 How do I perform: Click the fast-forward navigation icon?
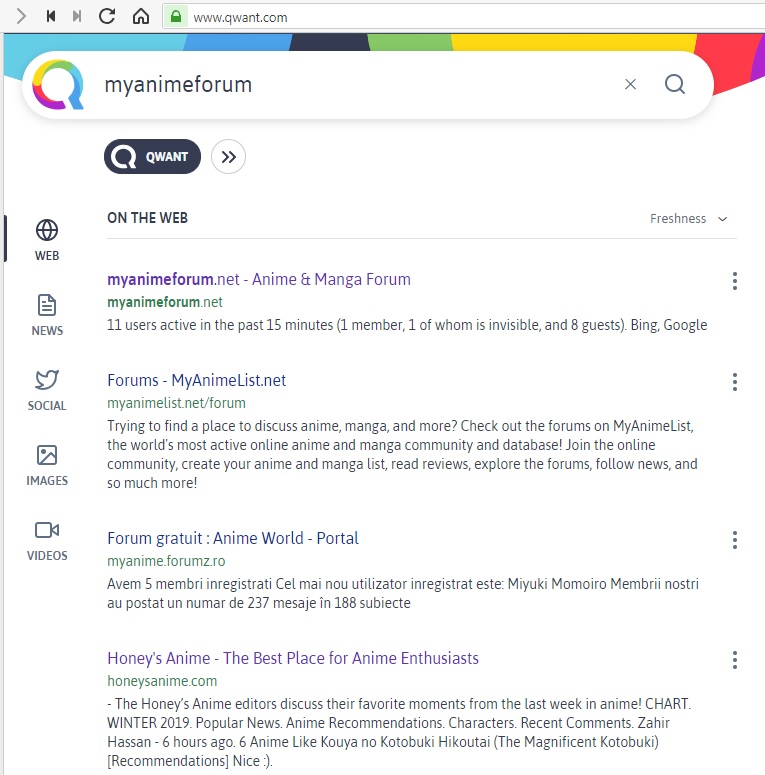[x=77, y=17]
